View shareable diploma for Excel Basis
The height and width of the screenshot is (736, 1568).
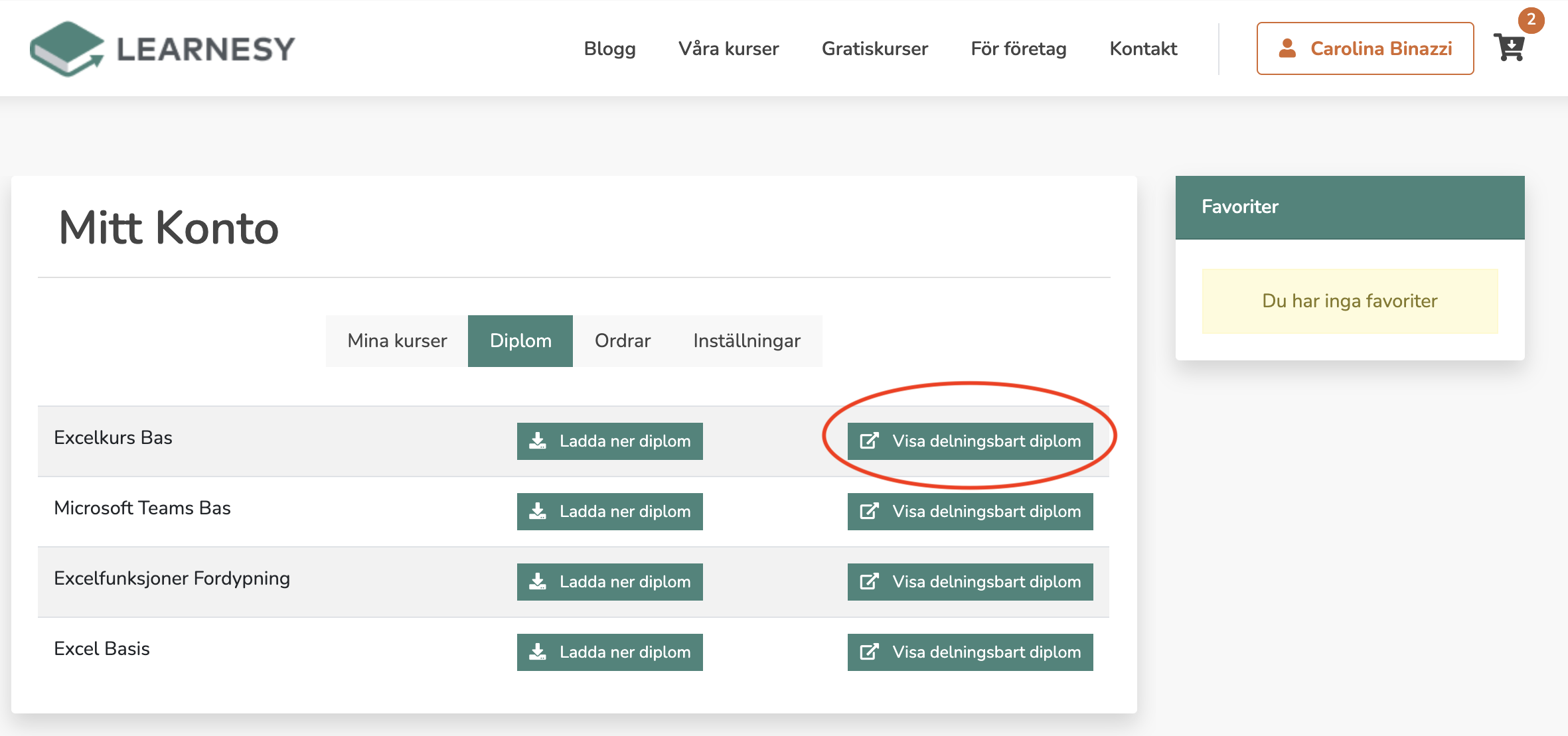point(970,652)
